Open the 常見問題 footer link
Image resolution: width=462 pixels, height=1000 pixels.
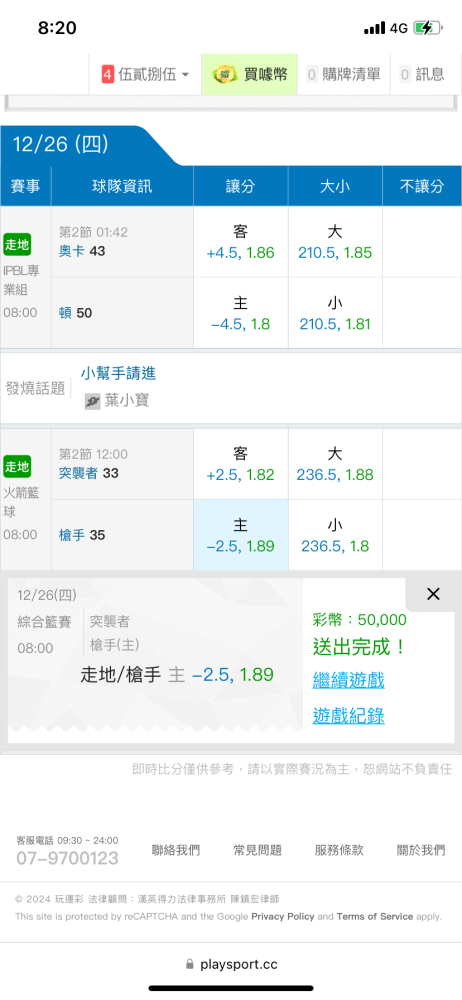click(x=257, y=850)
